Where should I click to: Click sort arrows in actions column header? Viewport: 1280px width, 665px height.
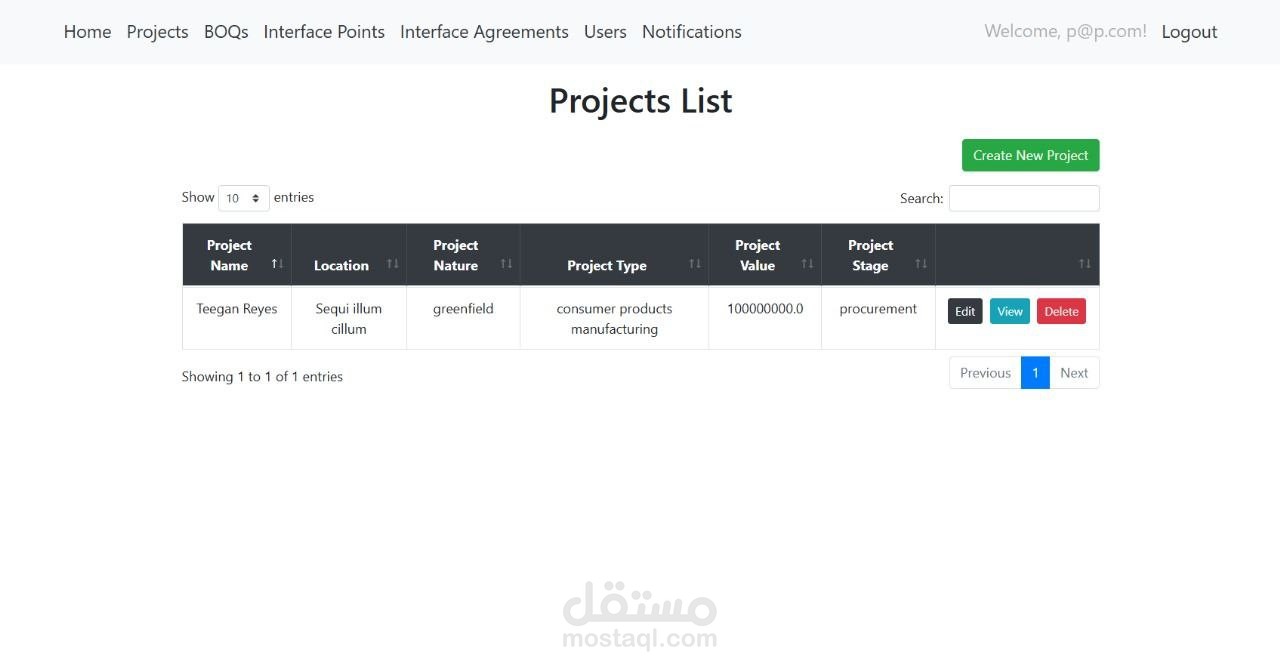1085,264
